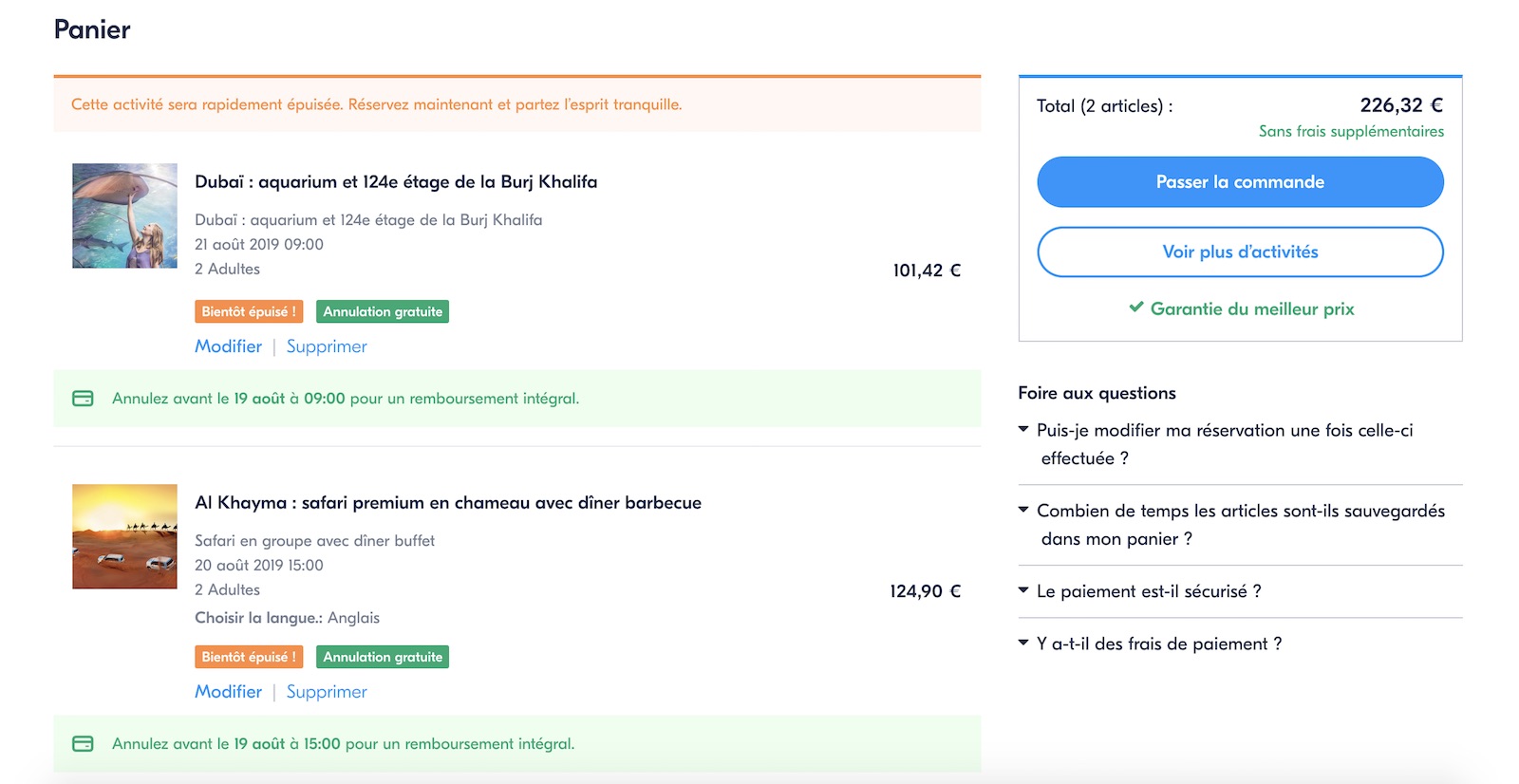Remove the Burj Khalifa aquarium item from cart
This screenshot has height=784, width=1519.
click(x=327, y=346)
